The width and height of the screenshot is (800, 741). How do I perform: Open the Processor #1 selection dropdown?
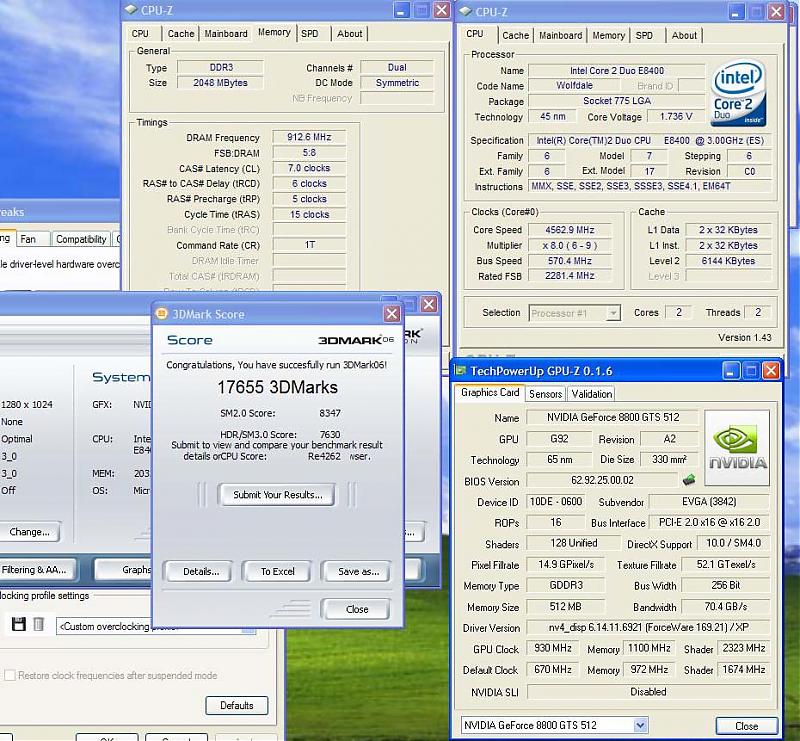point(613,312)
